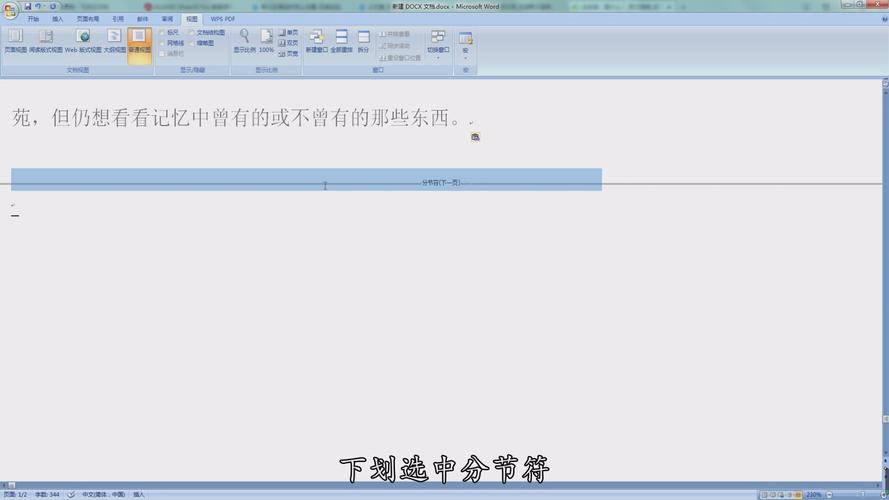
Task: Open the Page Layout (页面布局) tab
Action: (88, 19)
